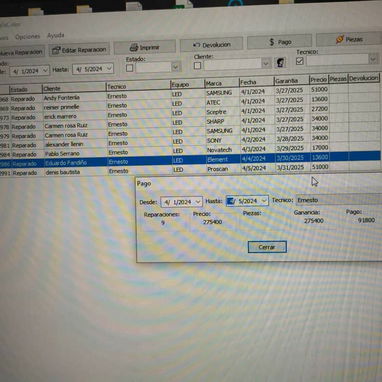Sort by the Equipo column header
Image resolution: width=382 pixels, height=382 pixels.
click(187, 85)
